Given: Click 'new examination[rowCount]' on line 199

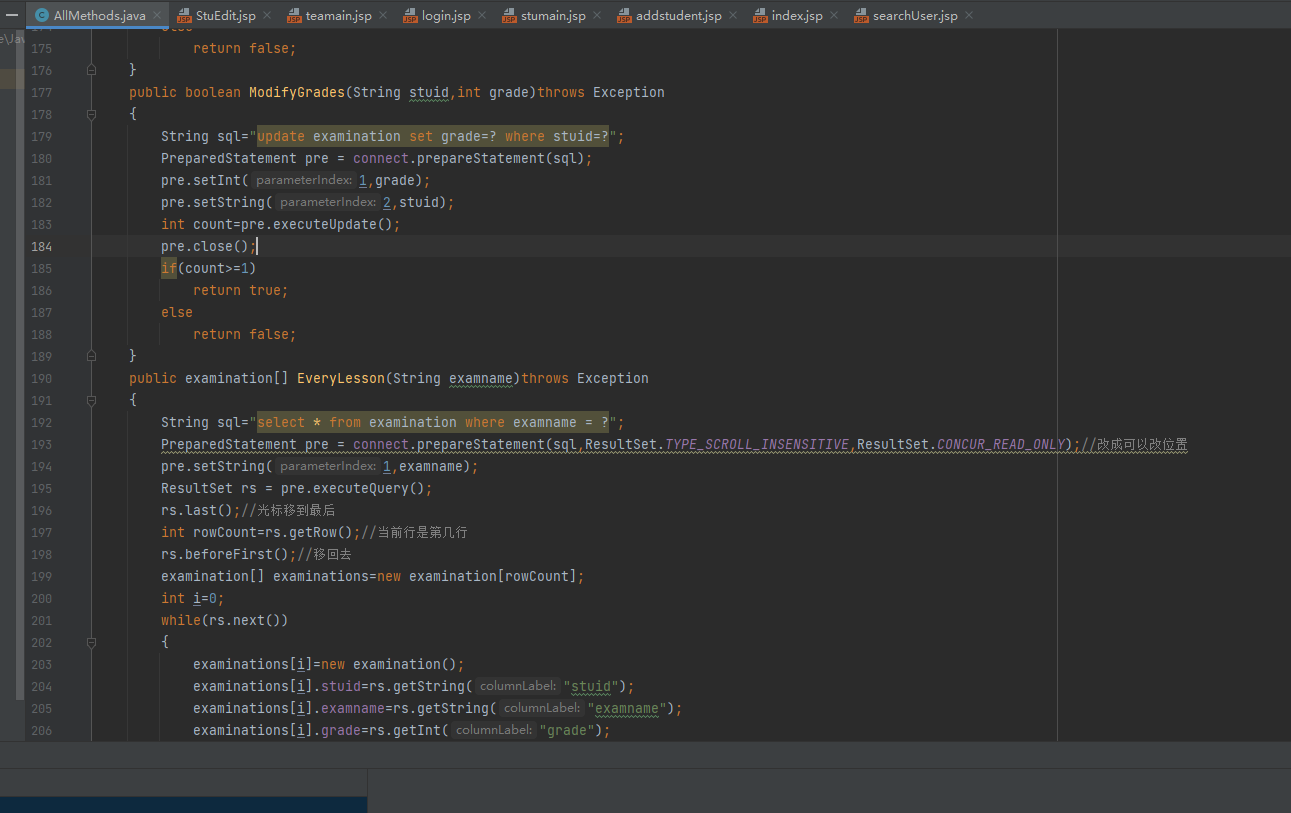Looking at the screenshot, I should point(477,576).
